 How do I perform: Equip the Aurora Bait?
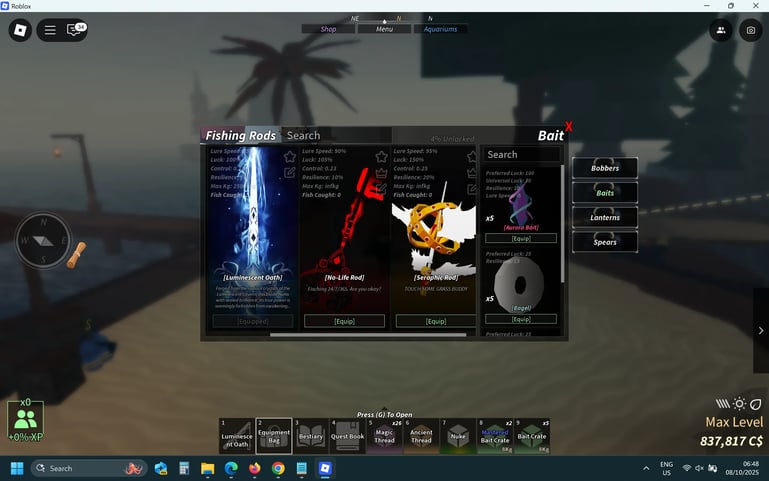click(520, 238)
